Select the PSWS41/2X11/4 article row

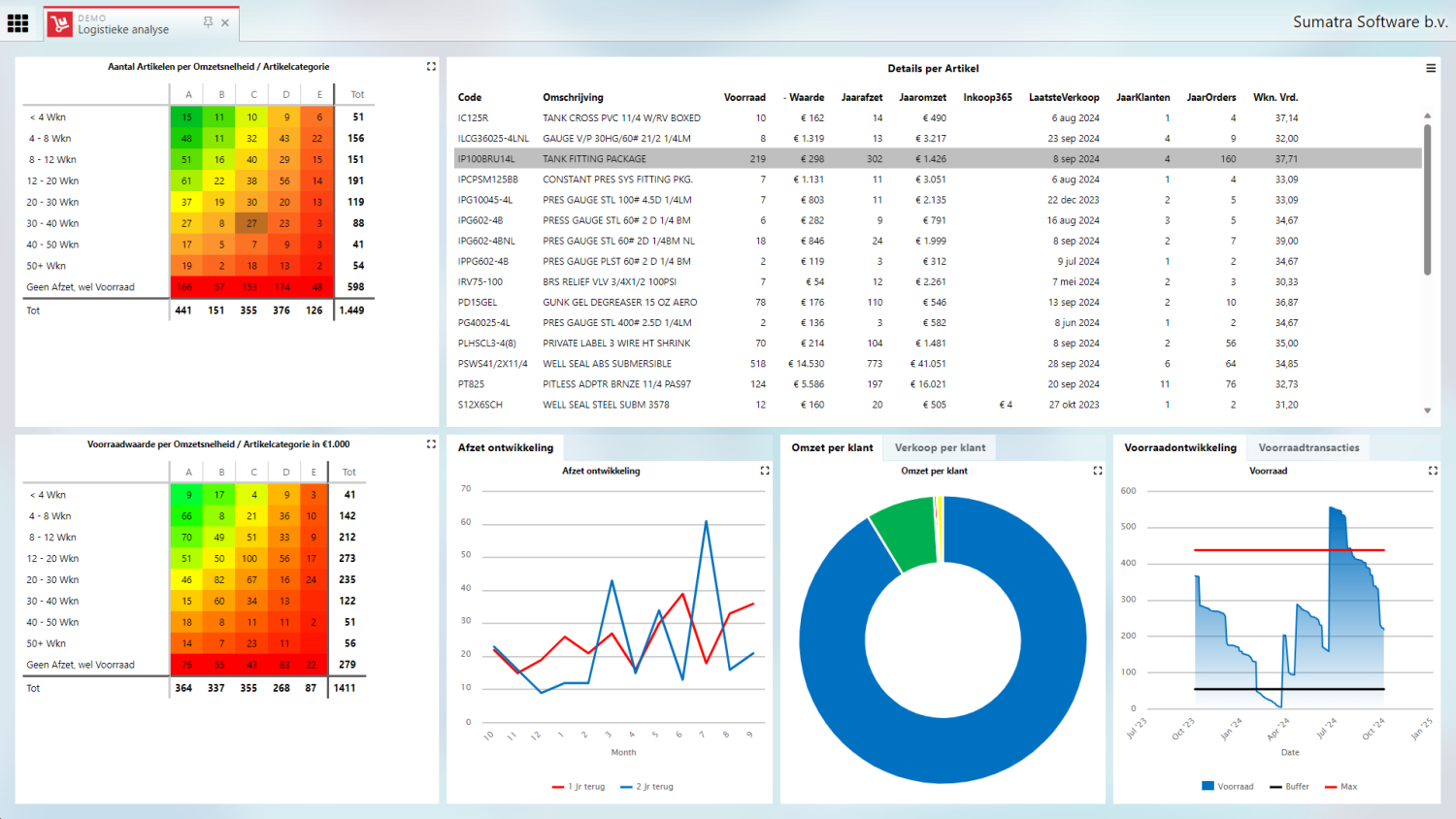(492, 364)
